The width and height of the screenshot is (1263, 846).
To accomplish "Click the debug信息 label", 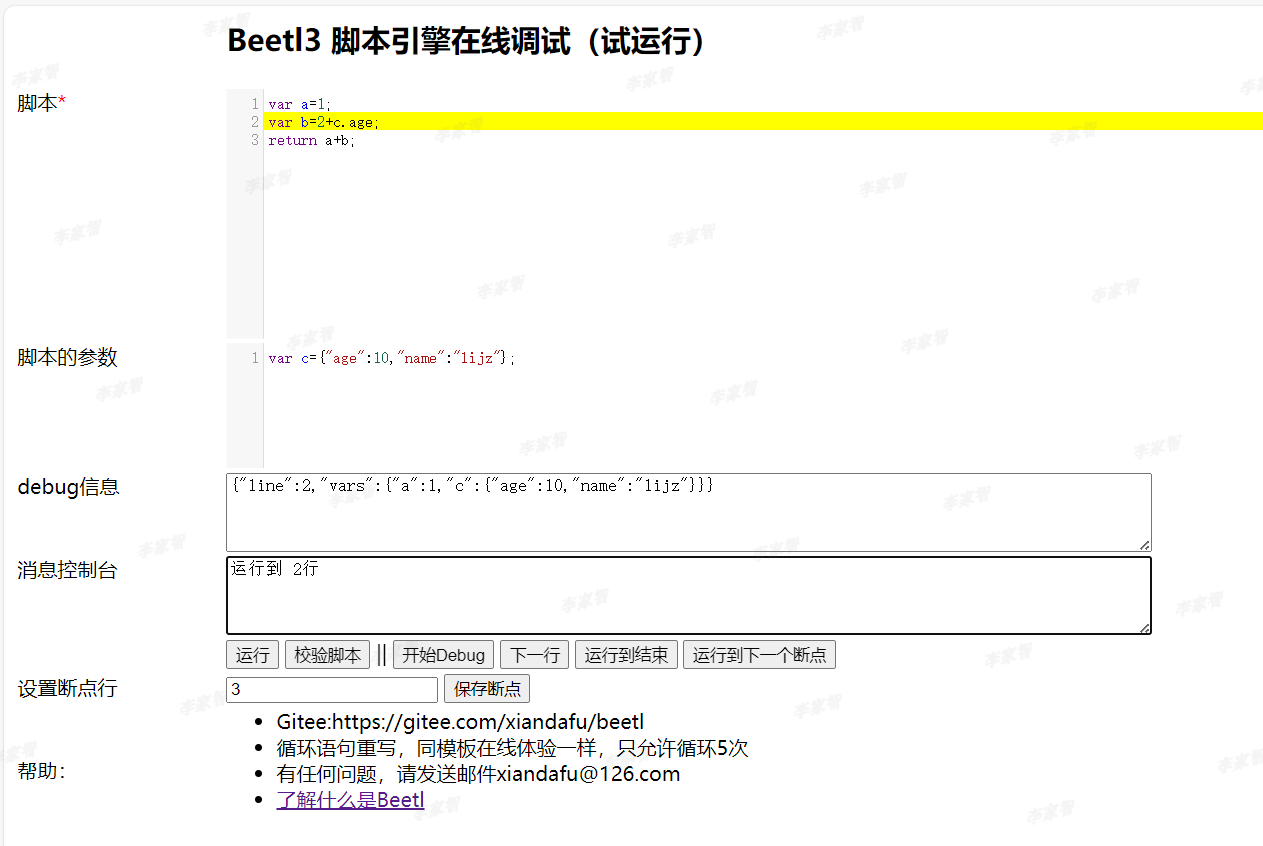I will tap(68, 487).
